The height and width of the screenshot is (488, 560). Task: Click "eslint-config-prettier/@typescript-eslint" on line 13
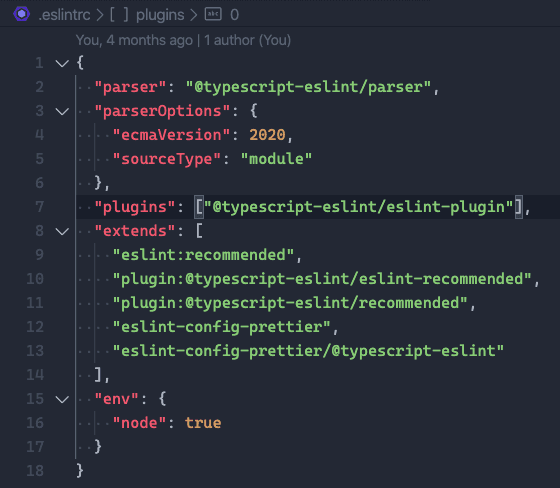tap(308, 351)
